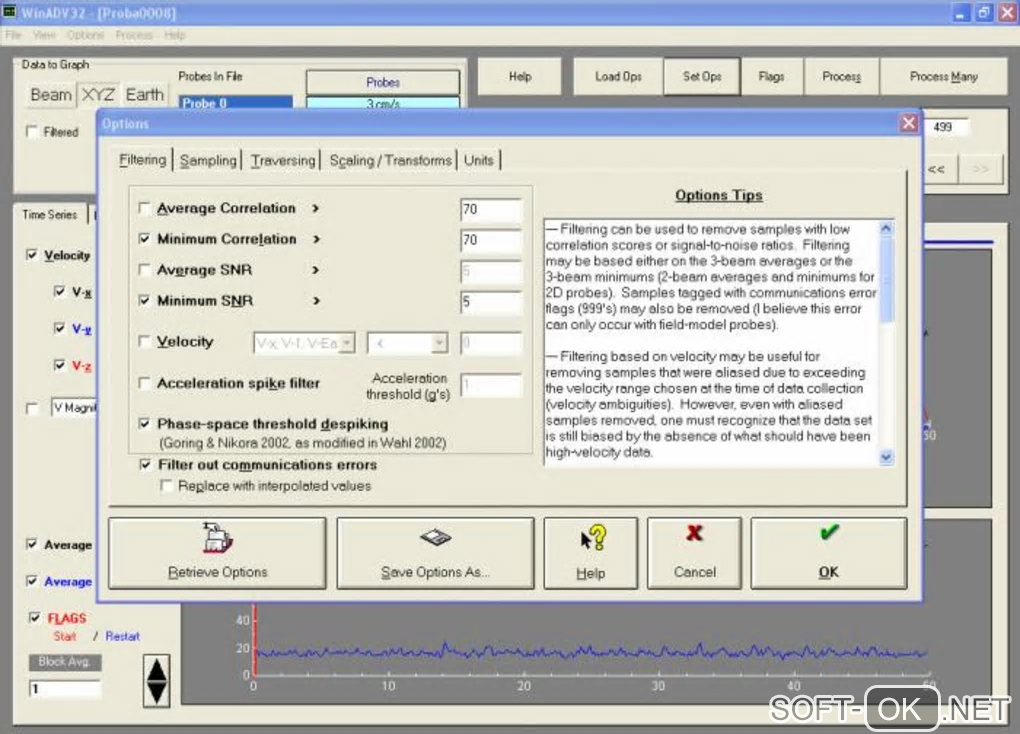Enable the Average SNR checkbox
Screen dimensions: 1020x734
coord(144,269)
